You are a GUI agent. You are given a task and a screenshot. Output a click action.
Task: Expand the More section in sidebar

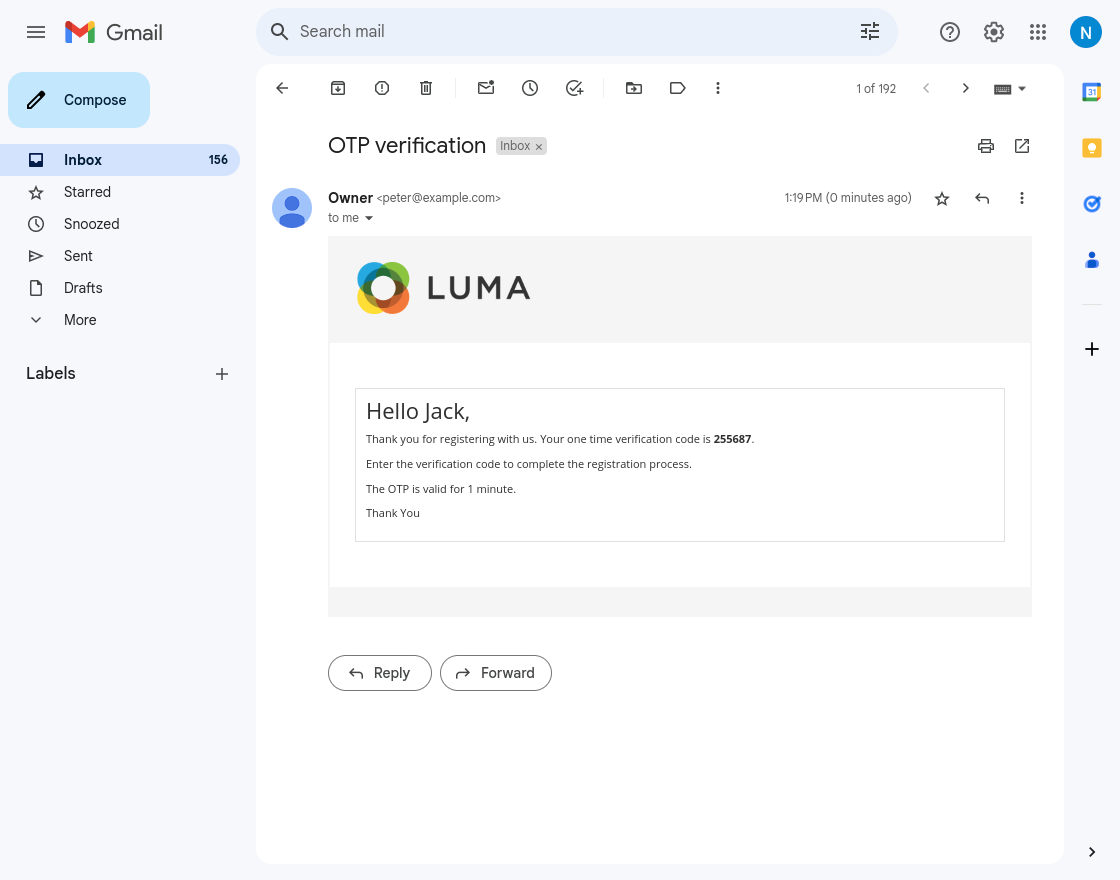[80, 320]
